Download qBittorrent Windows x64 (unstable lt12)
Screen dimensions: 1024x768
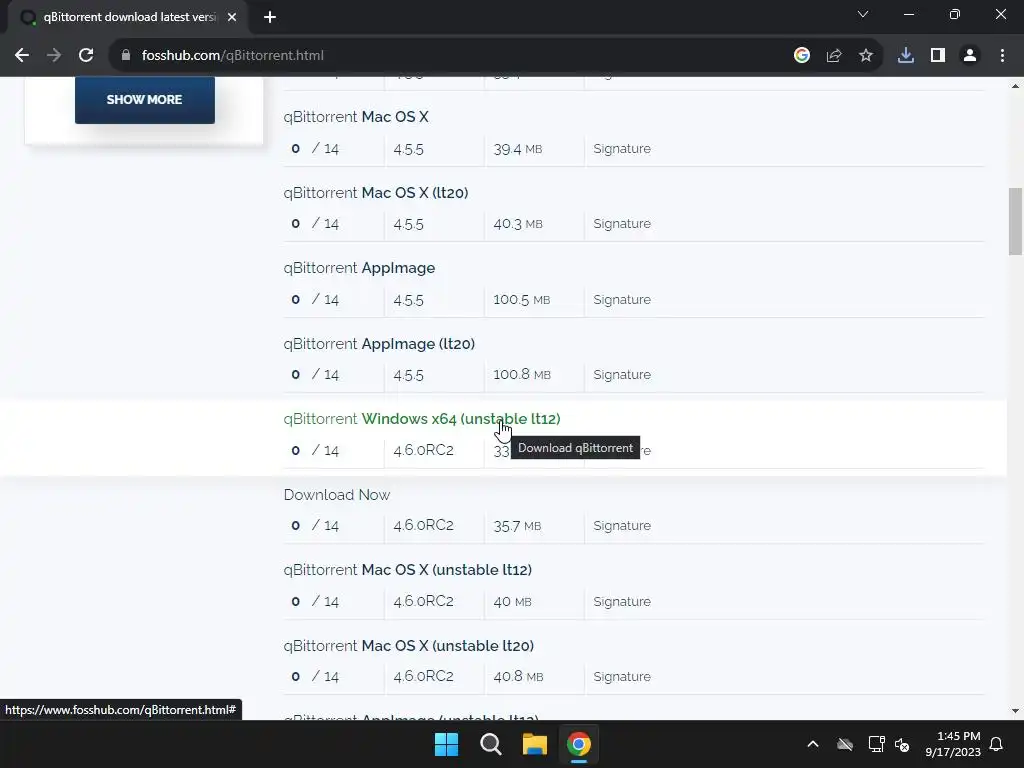click(422, 419)
